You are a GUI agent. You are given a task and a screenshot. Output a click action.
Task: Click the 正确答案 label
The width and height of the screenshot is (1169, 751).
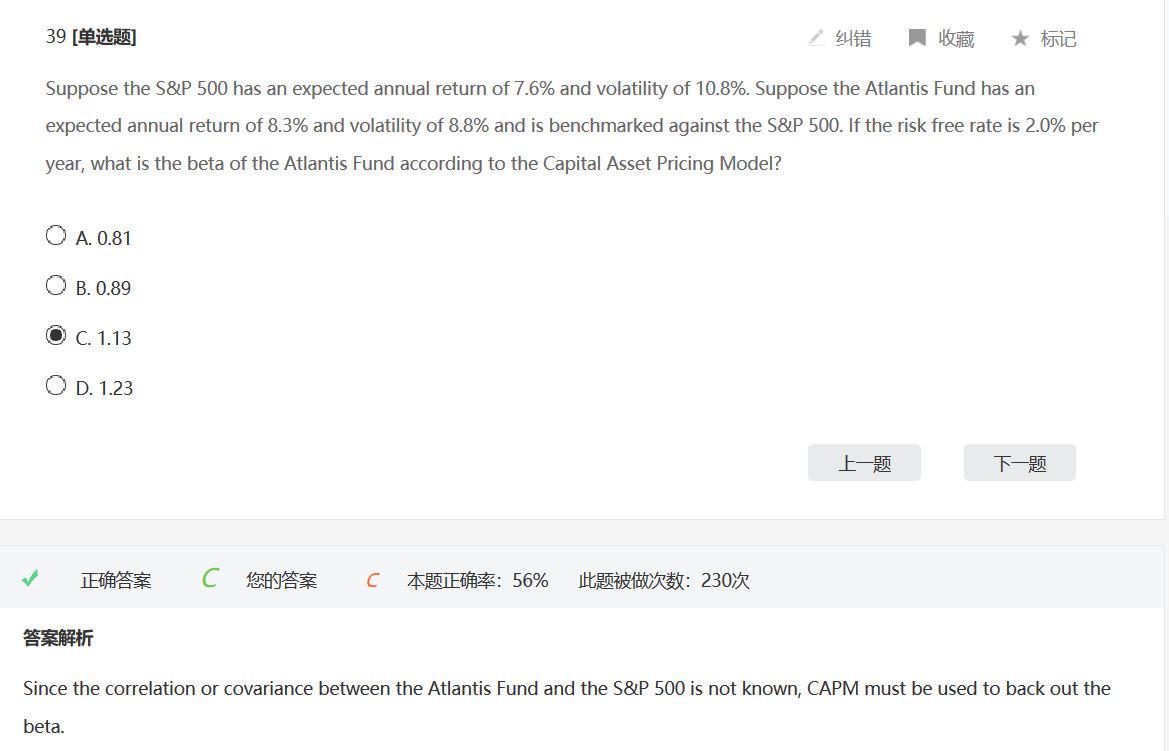point(116,581)
